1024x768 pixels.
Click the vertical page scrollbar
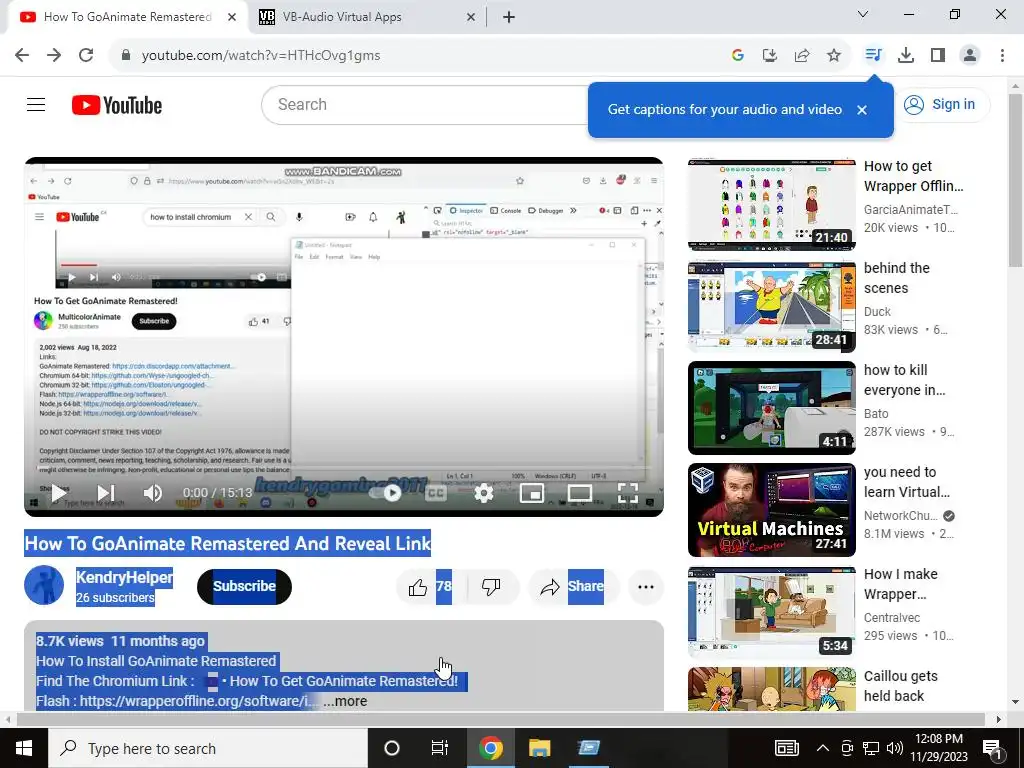[1015, 180]
